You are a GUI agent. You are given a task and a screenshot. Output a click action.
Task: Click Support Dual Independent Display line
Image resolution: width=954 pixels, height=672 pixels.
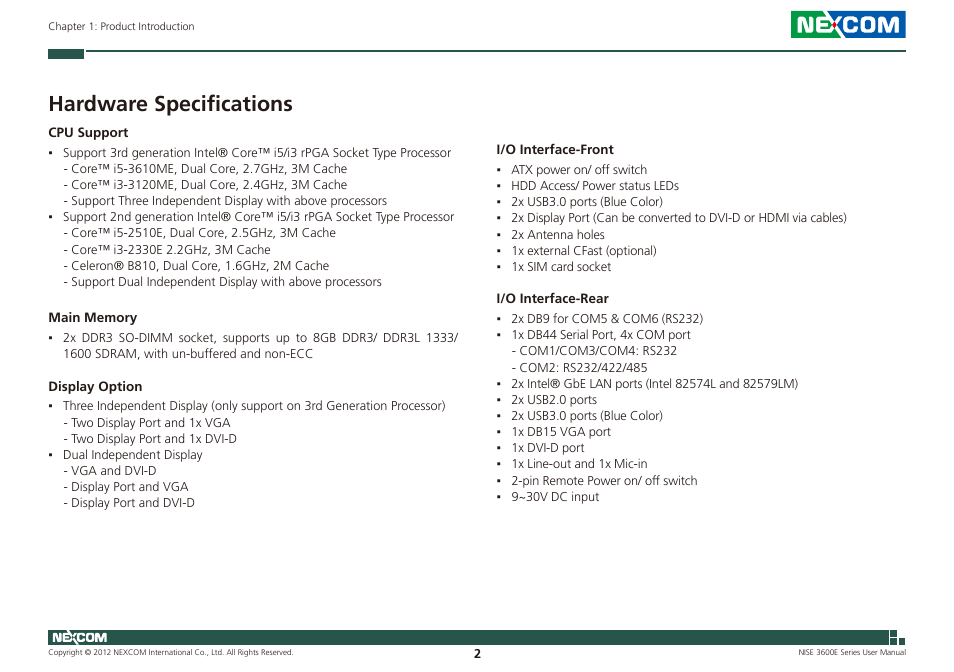tap(222, 282)
